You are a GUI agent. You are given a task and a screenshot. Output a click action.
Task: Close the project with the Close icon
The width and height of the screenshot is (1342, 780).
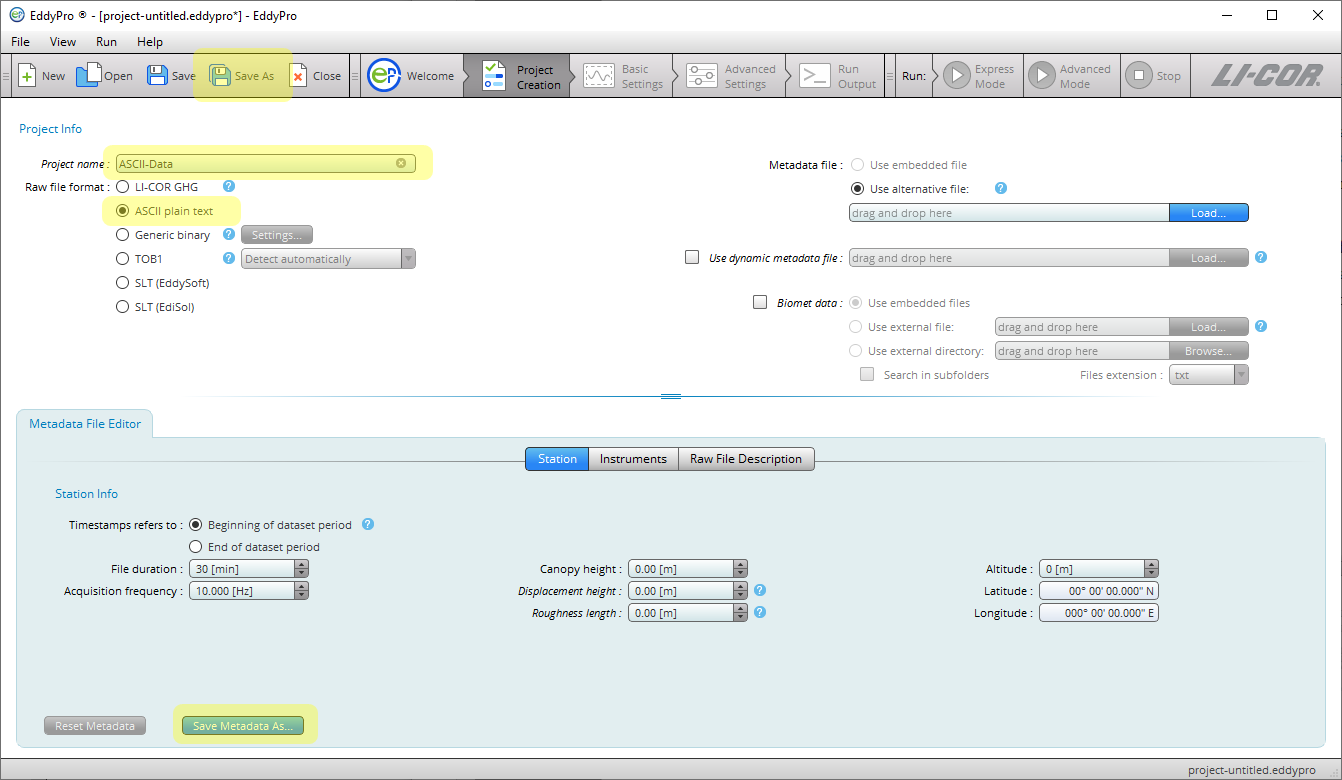click(298, 76)
